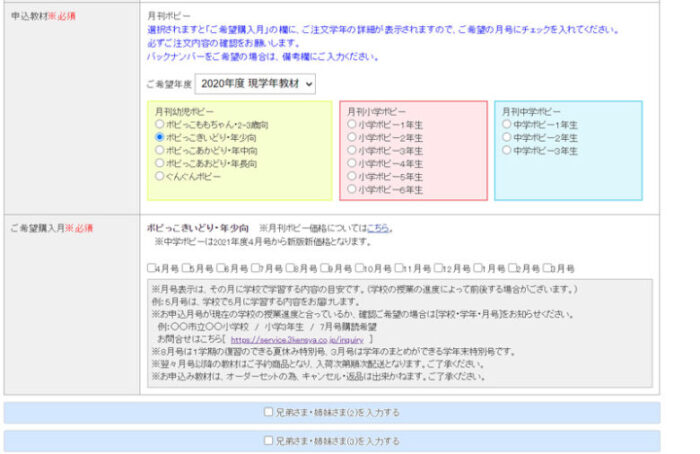Pick 中学ポピー3年生 radio button
This screenshot has width=700, height=454.
[506, 150]
